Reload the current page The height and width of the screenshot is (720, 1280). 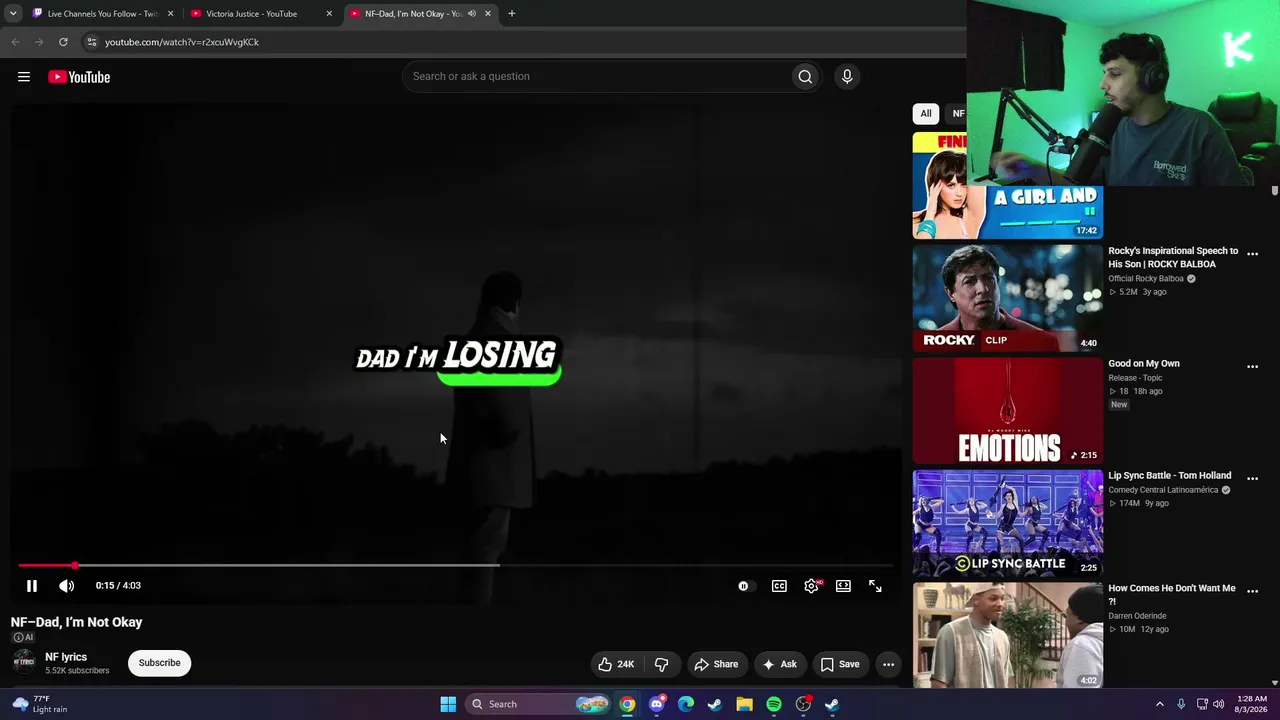tap(63, 42)
